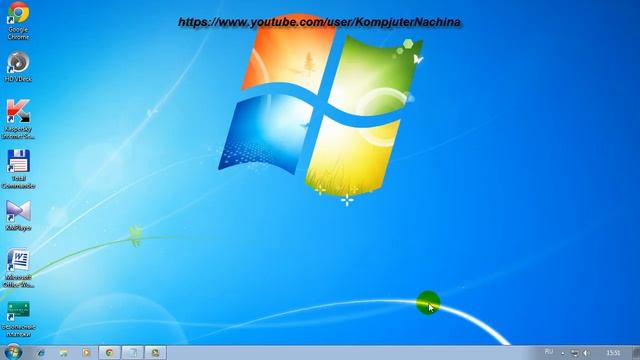Select the Microsoft Office Word desktop shortcut
The width and height of the screenshot is (640, 360).
pyautogui.click(x=18, y=268)
